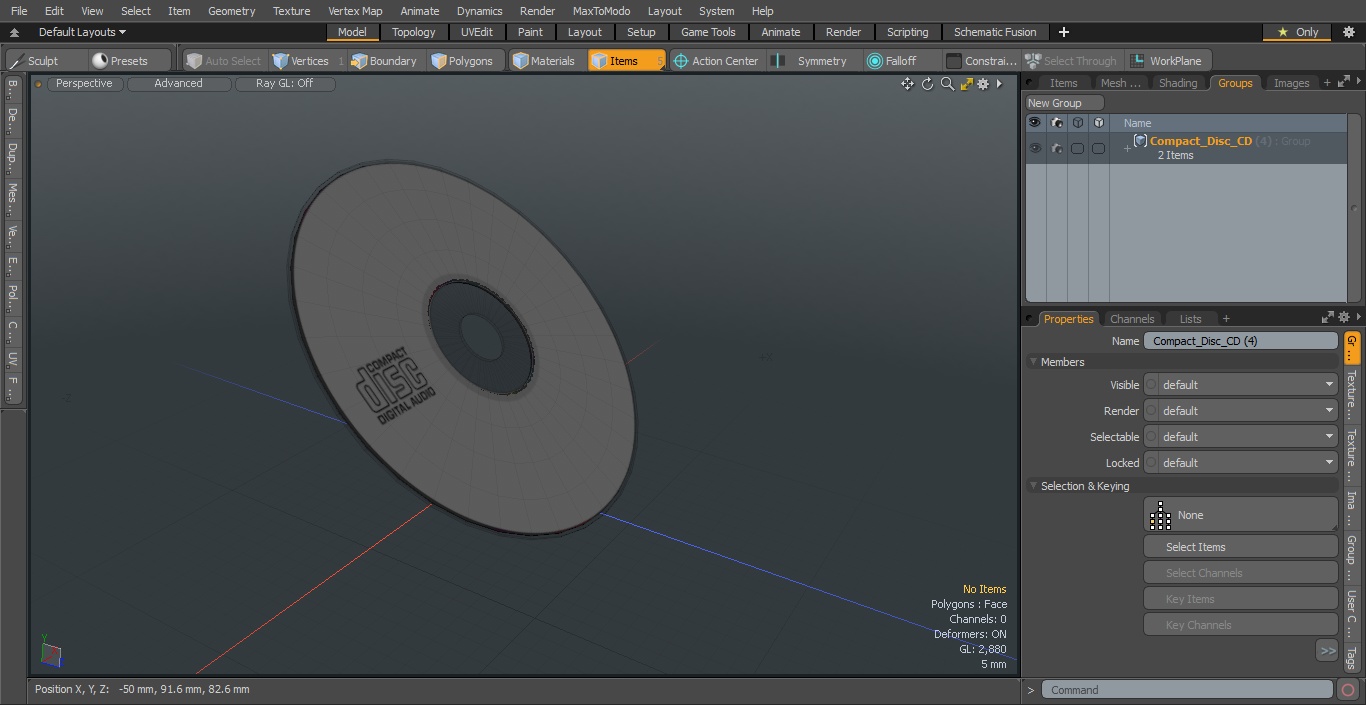The width and height of the screenshot is (1366, 705).
Task: Toggle Symmetry in the toolbar
Action: tap(811, 61)
